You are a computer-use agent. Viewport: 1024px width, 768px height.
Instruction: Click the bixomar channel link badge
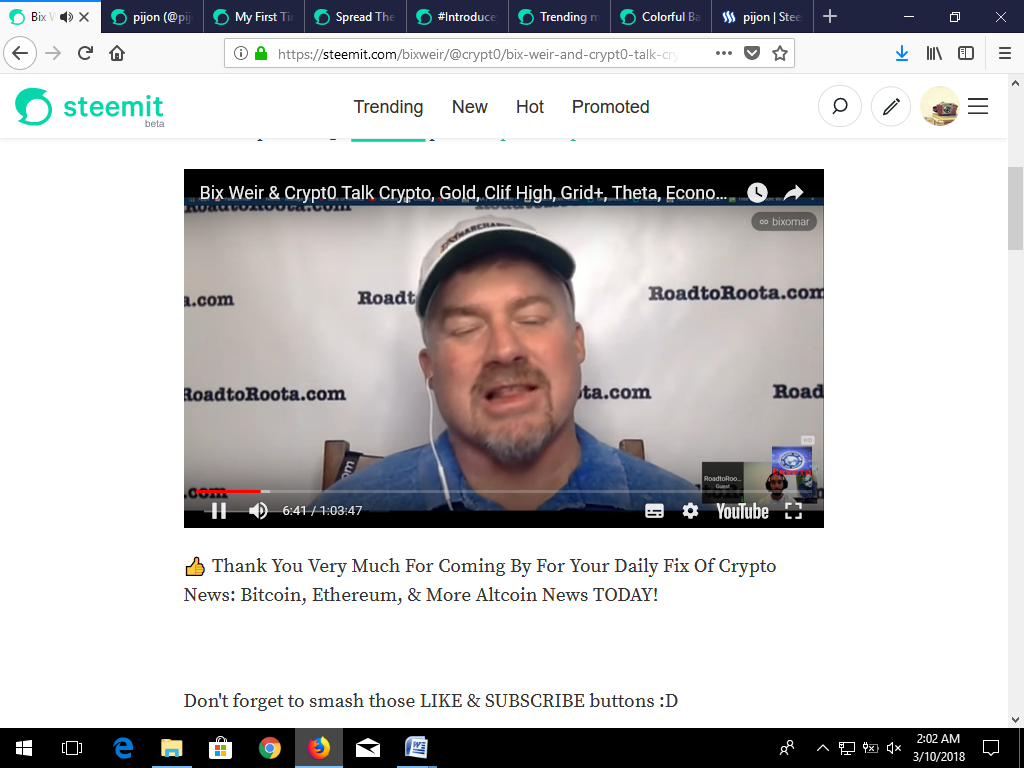(x=784, y=221)
